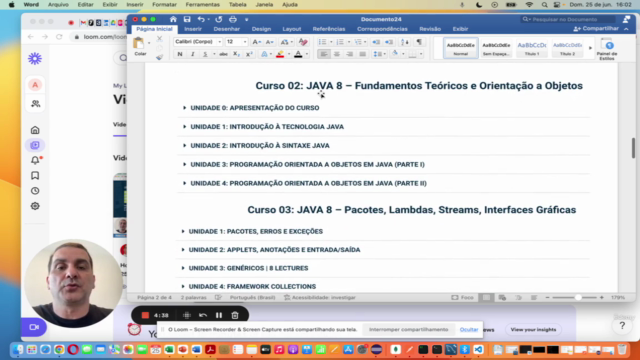The height and width of the screenshot is (360, 640).
Task: Align text to the left
Action: pos(324,54)
